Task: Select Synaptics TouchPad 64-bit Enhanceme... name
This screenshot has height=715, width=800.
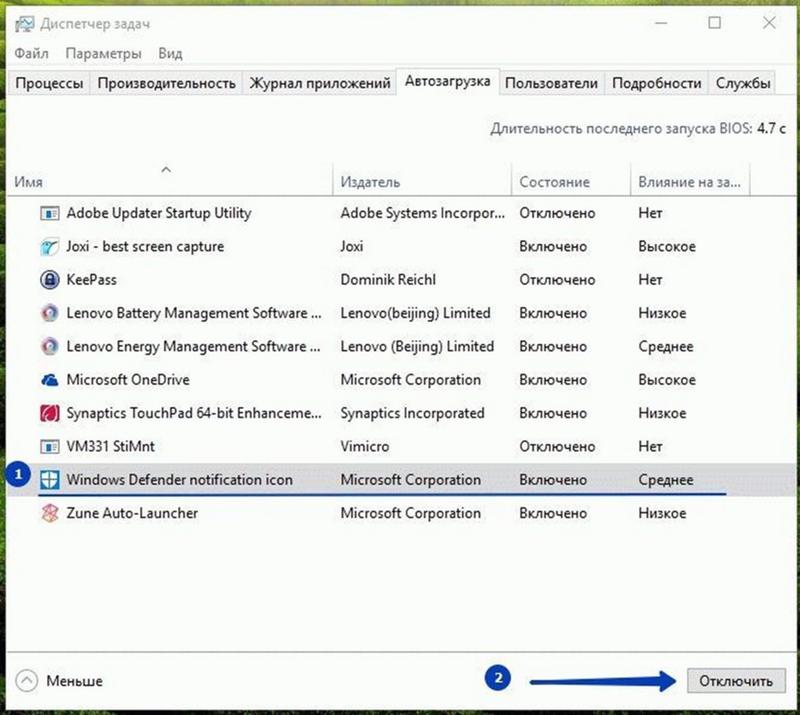Action: click(194, 413)
